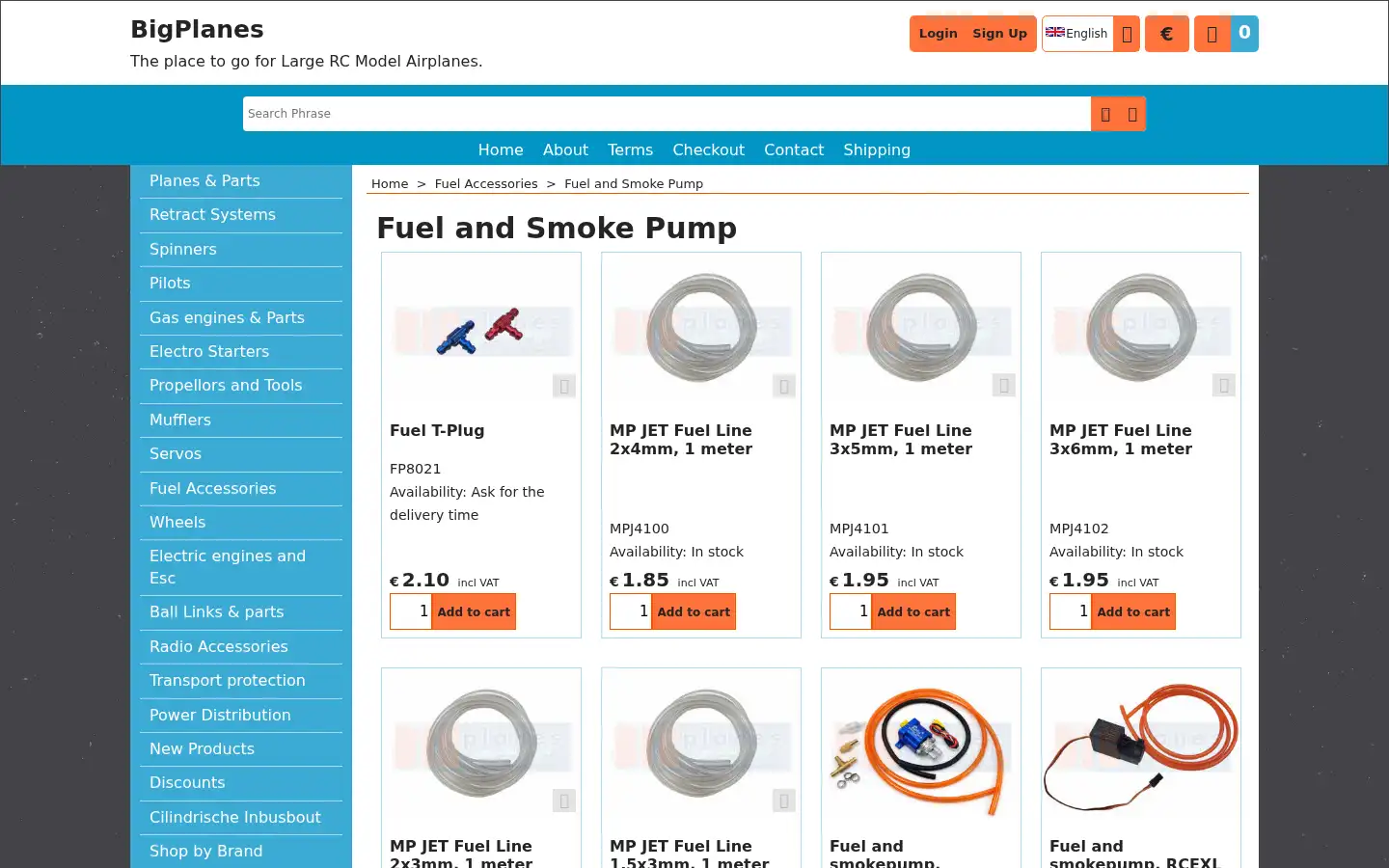View New Products in the sidebar
1389x868 pixels.
pyautogui.click(x=241, y=749)
